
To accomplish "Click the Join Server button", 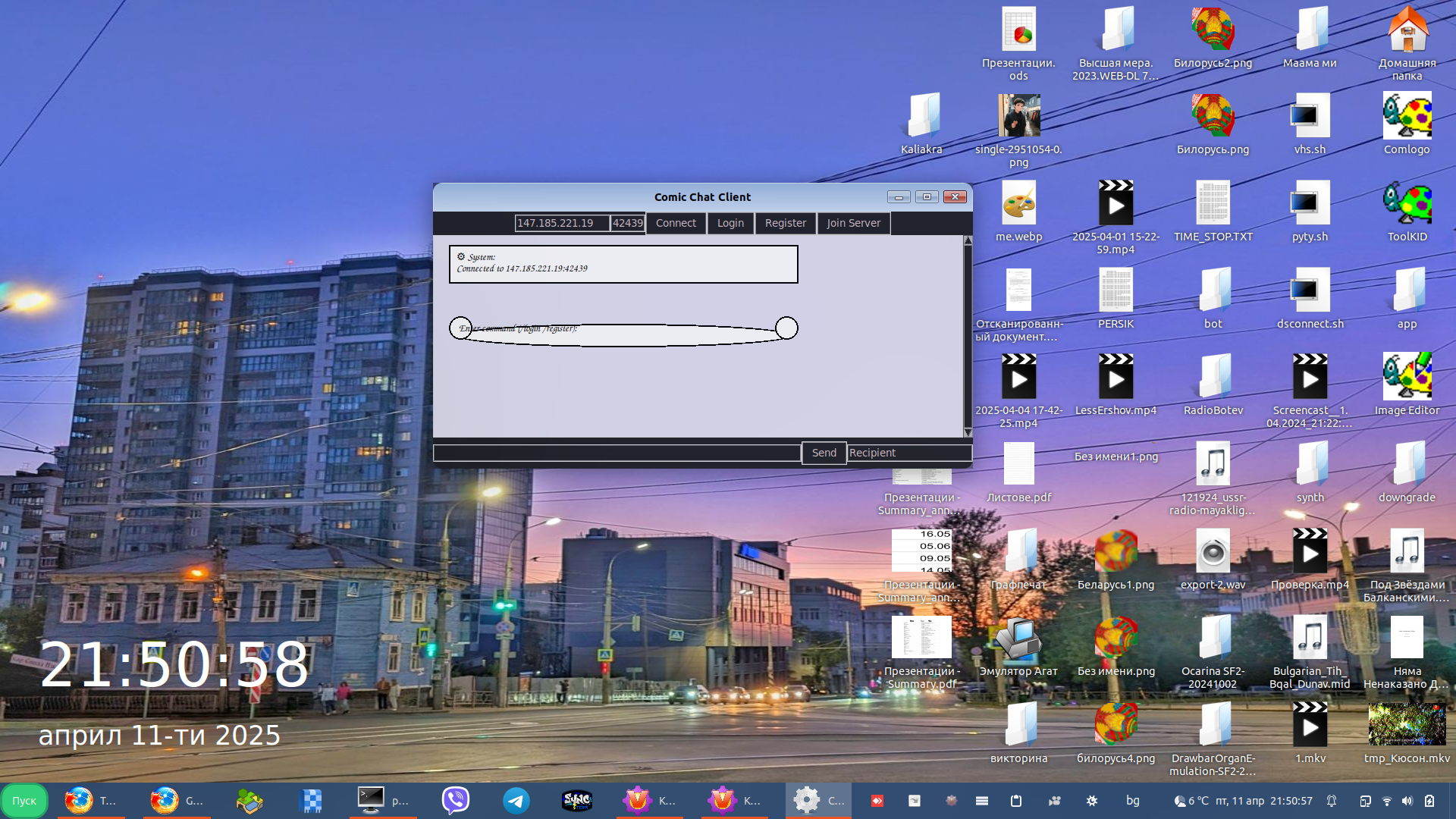I will click(853, 223).
